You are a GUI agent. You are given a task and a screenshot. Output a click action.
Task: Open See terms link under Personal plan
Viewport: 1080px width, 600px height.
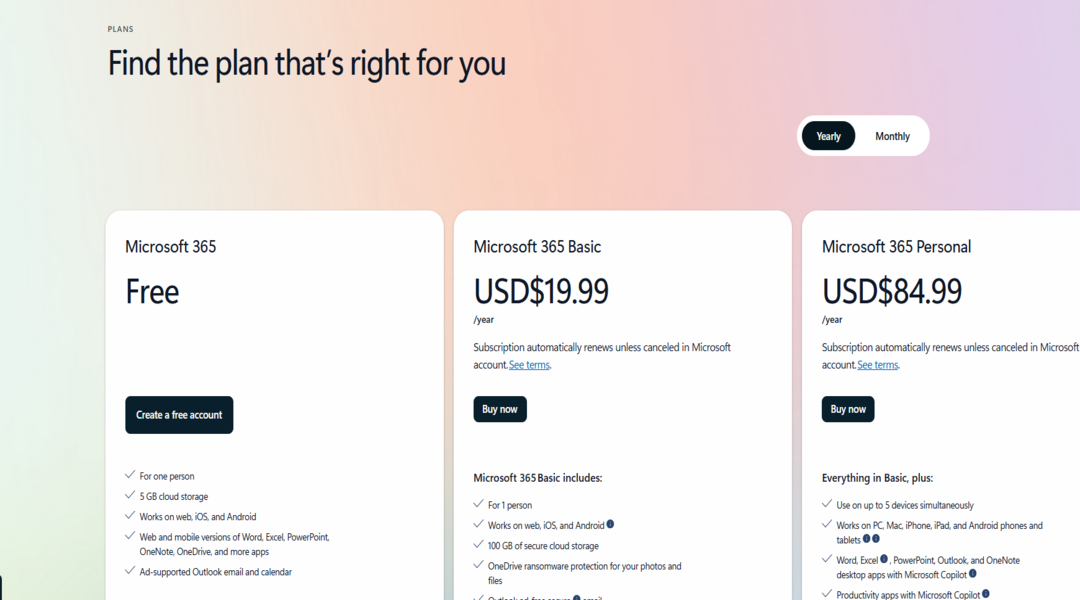(x=877, y=365)
